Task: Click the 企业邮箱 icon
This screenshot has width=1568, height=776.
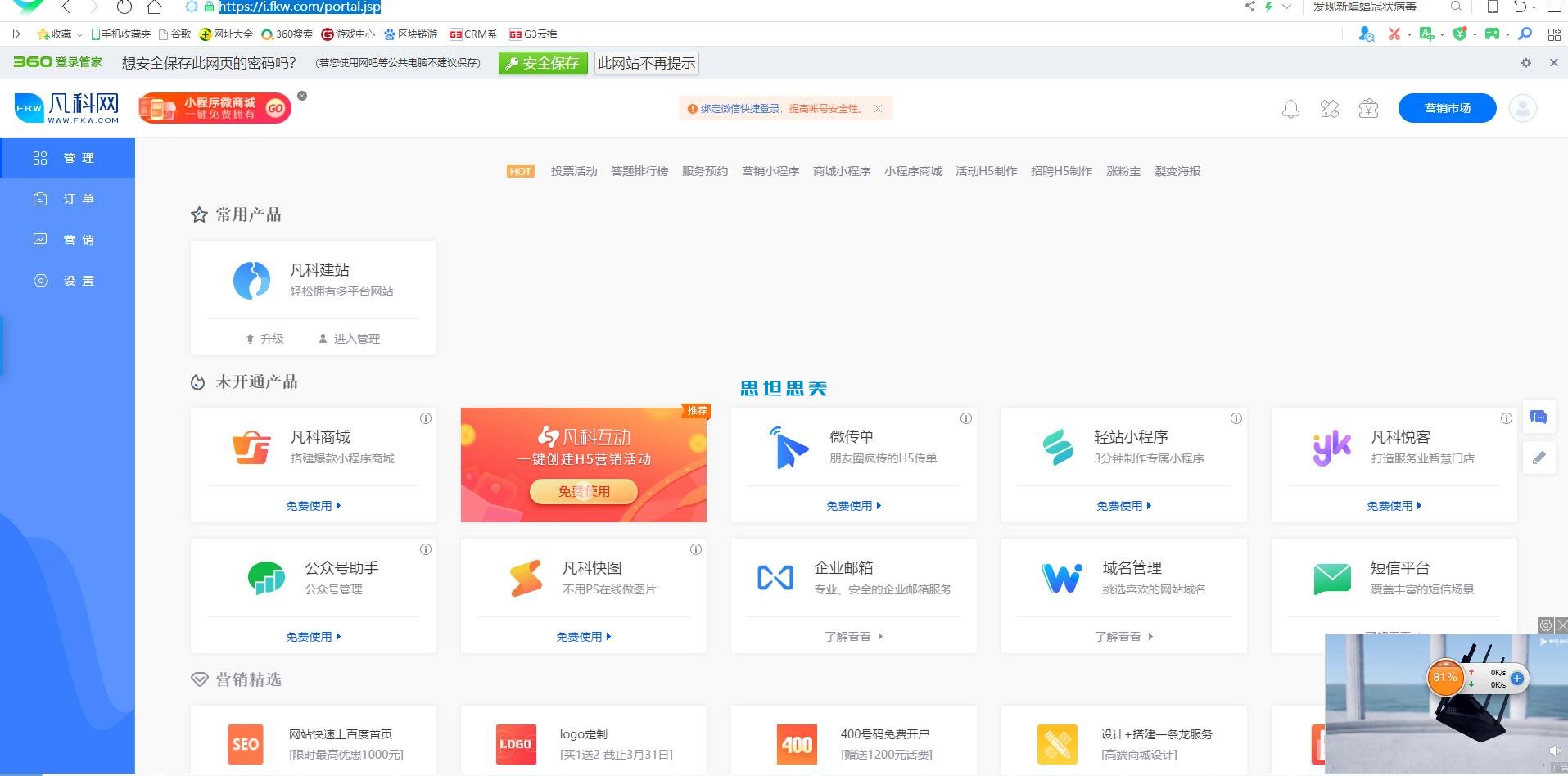Action: tap(775, 578)
